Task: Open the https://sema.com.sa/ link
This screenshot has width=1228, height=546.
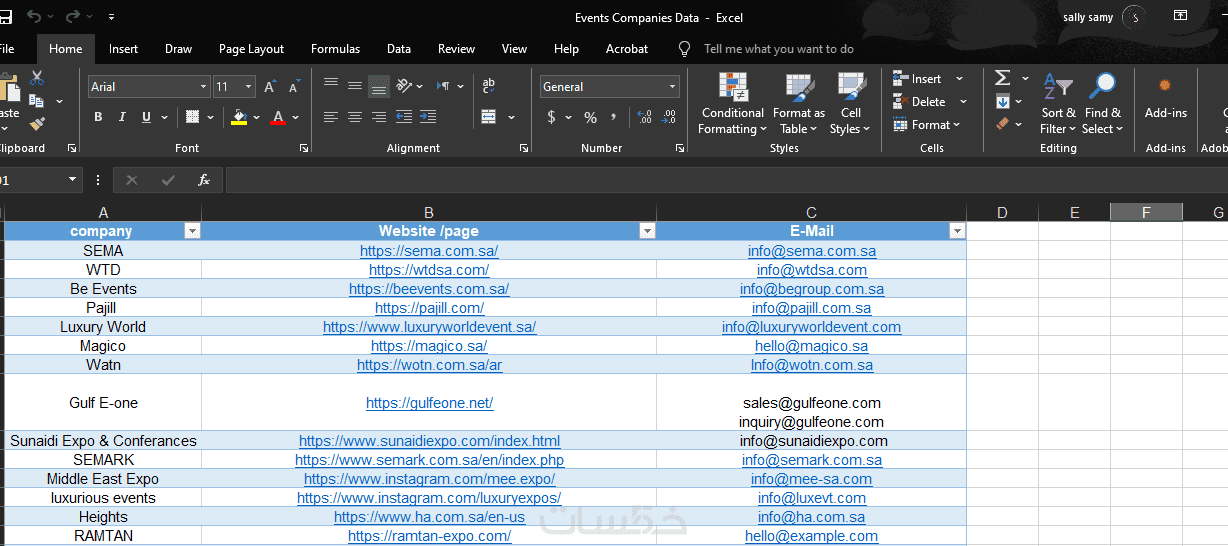Action: (x=429, y=251)
